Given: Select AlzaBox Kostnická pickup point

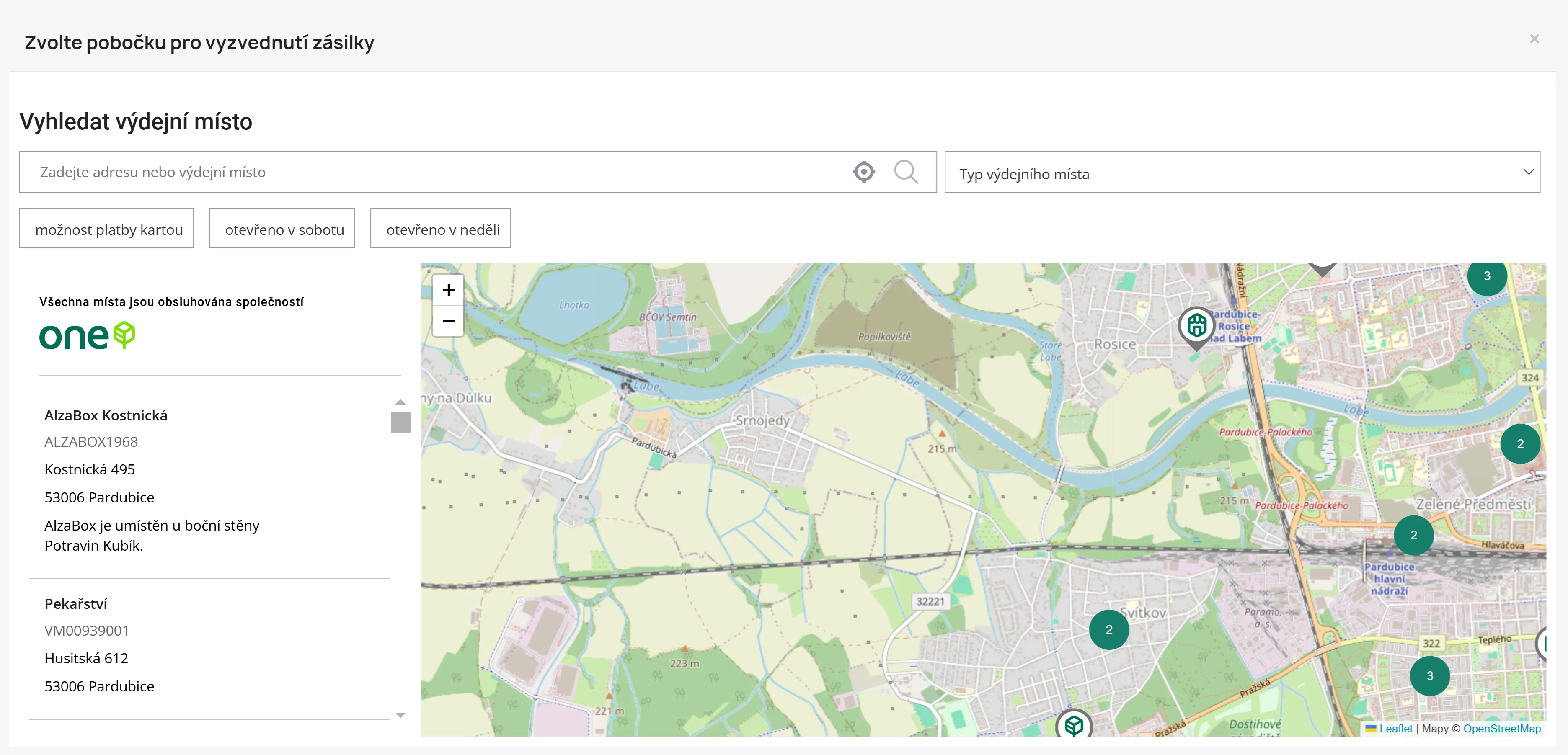Looking at the screenshot, I should coord(106,415).
